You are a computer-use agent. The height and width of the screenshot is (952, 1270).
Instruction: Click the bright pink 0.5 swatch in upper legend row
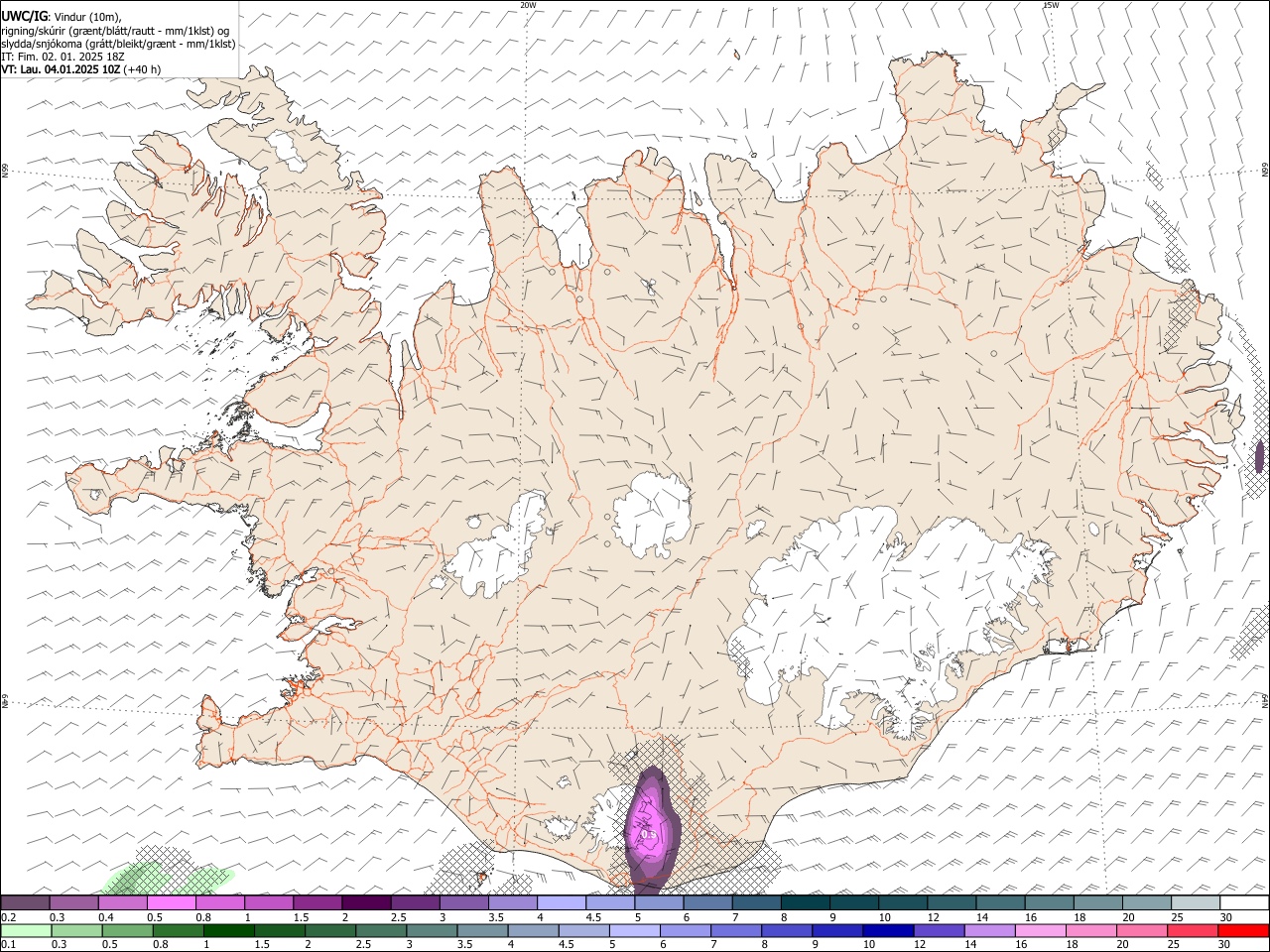171,902
